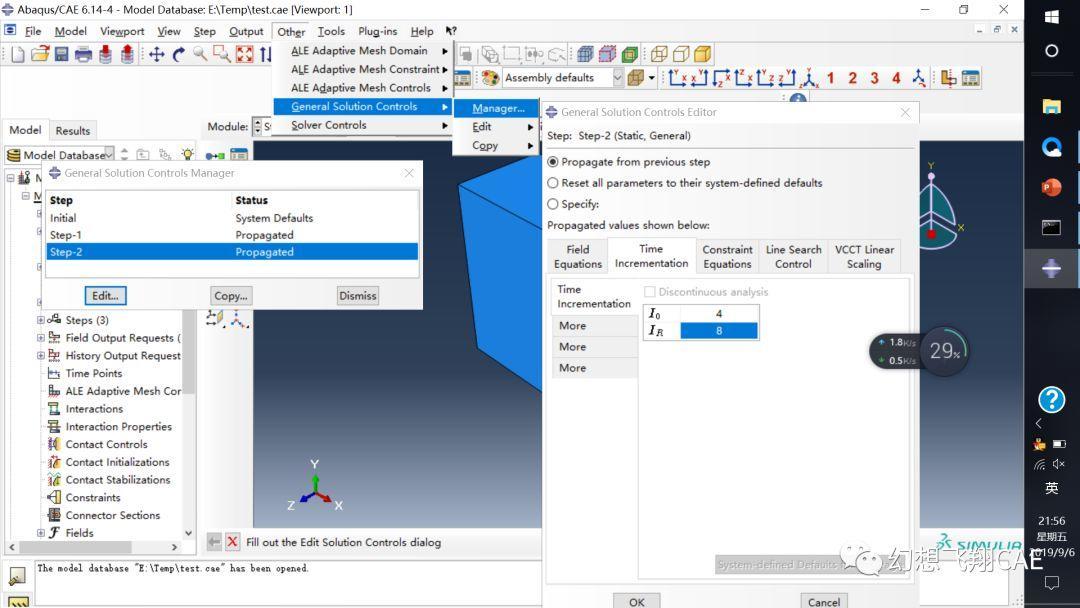Expand the Steps (3) tree node
Image resolution: width=1080 pixels, height=608 pixels.
tap(41, 320)
